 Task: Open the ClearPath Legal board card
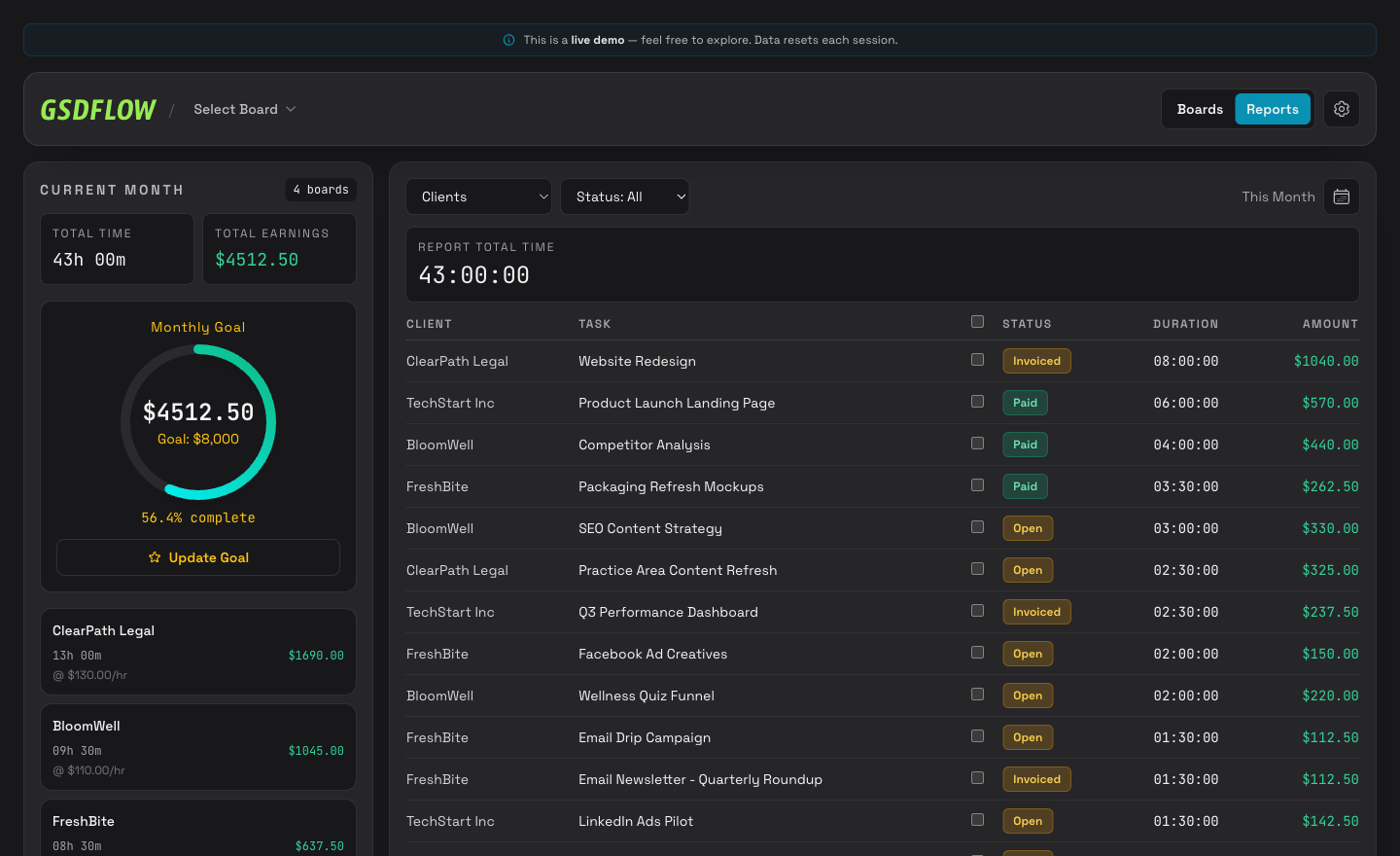pos(198,652)
